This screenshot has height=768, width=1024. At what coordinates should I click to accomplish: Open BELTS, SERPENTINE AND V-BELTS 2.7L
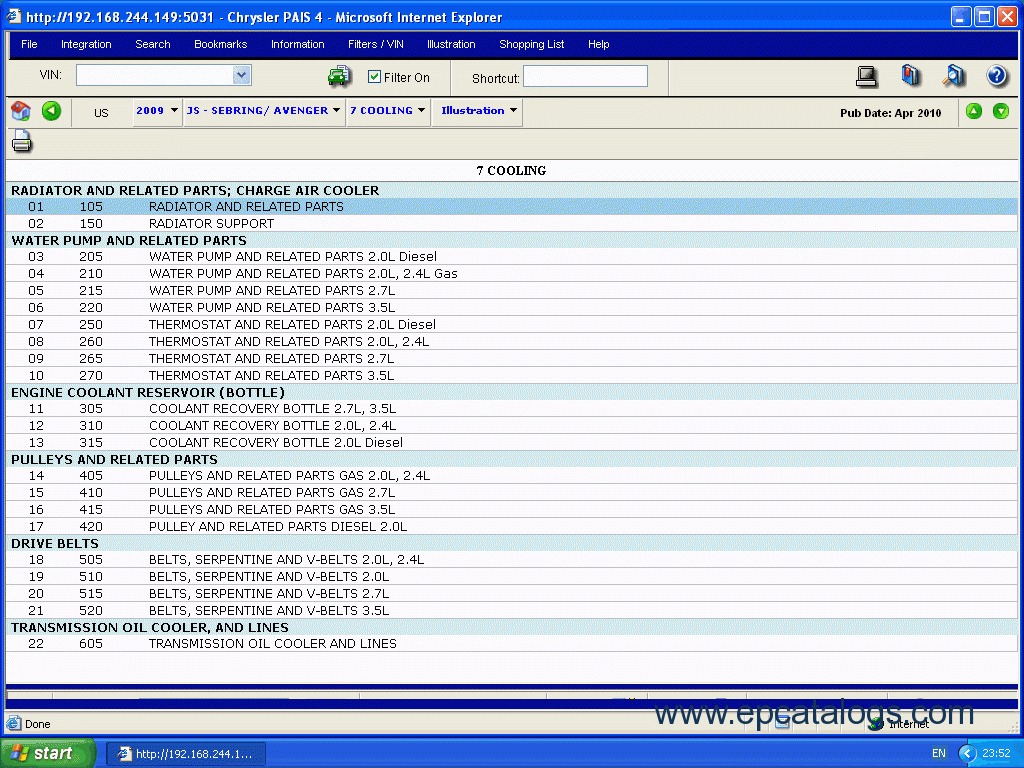pyautogui.click(x=511, y=594)
